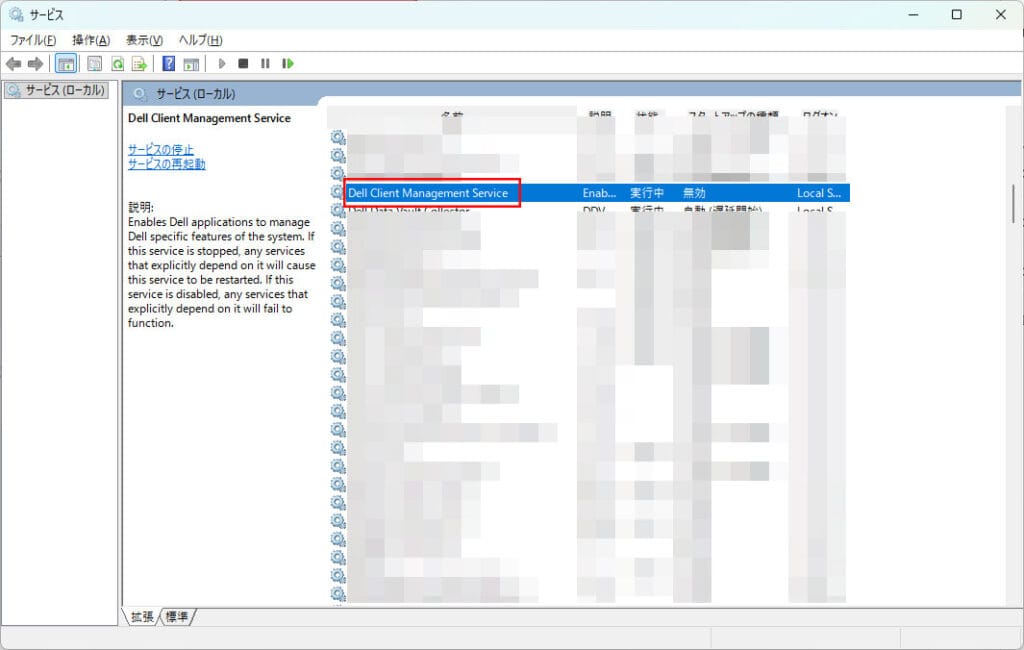Image resolution: width=1024 pixels, height=650 pixels.
Task: Toggle the action pane toolbar icon
Action: pyautogui.click(x=191, y=64)
